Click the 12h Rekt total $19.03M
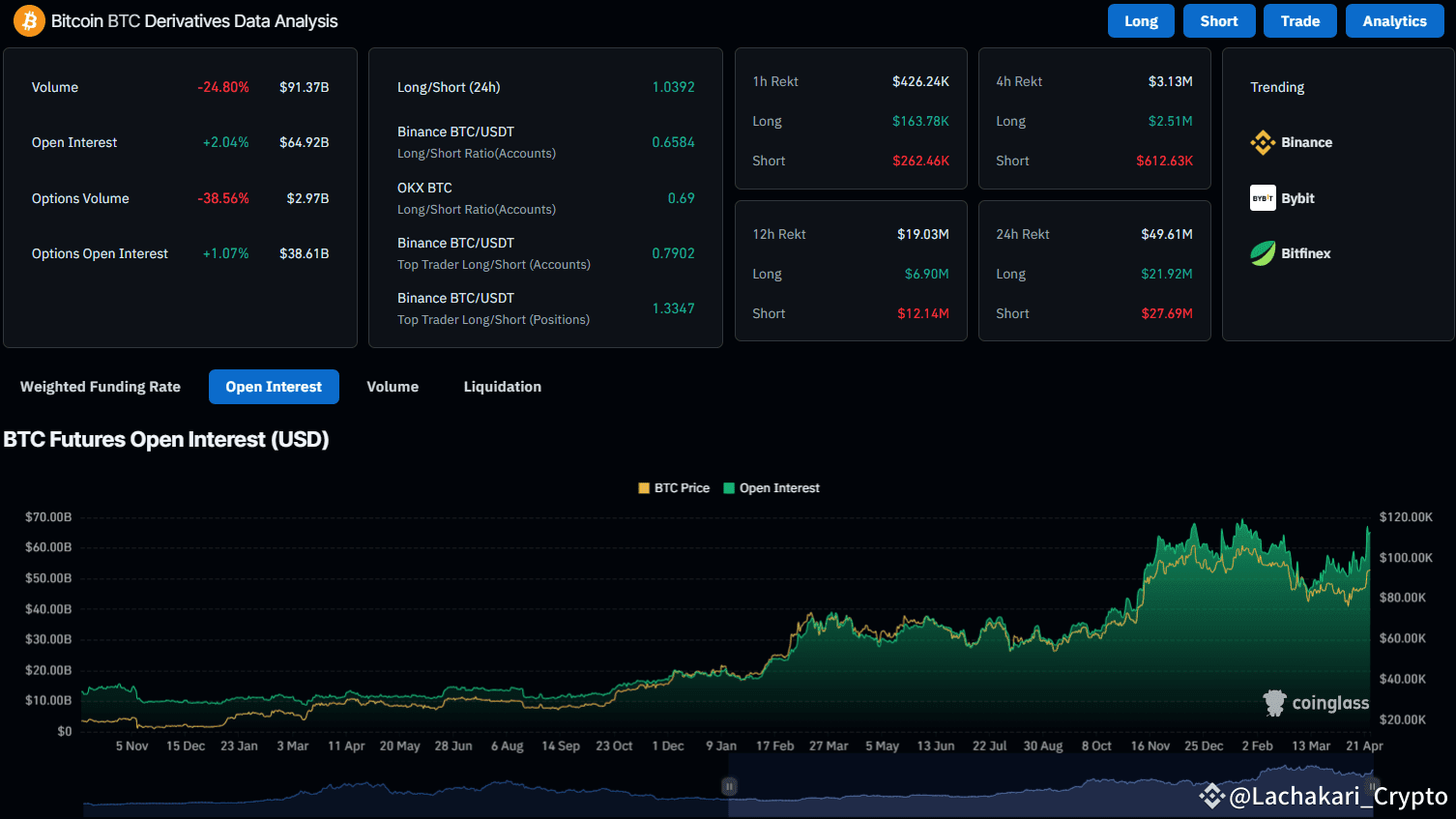This screenshot has width=1456, height=819. 923,234
